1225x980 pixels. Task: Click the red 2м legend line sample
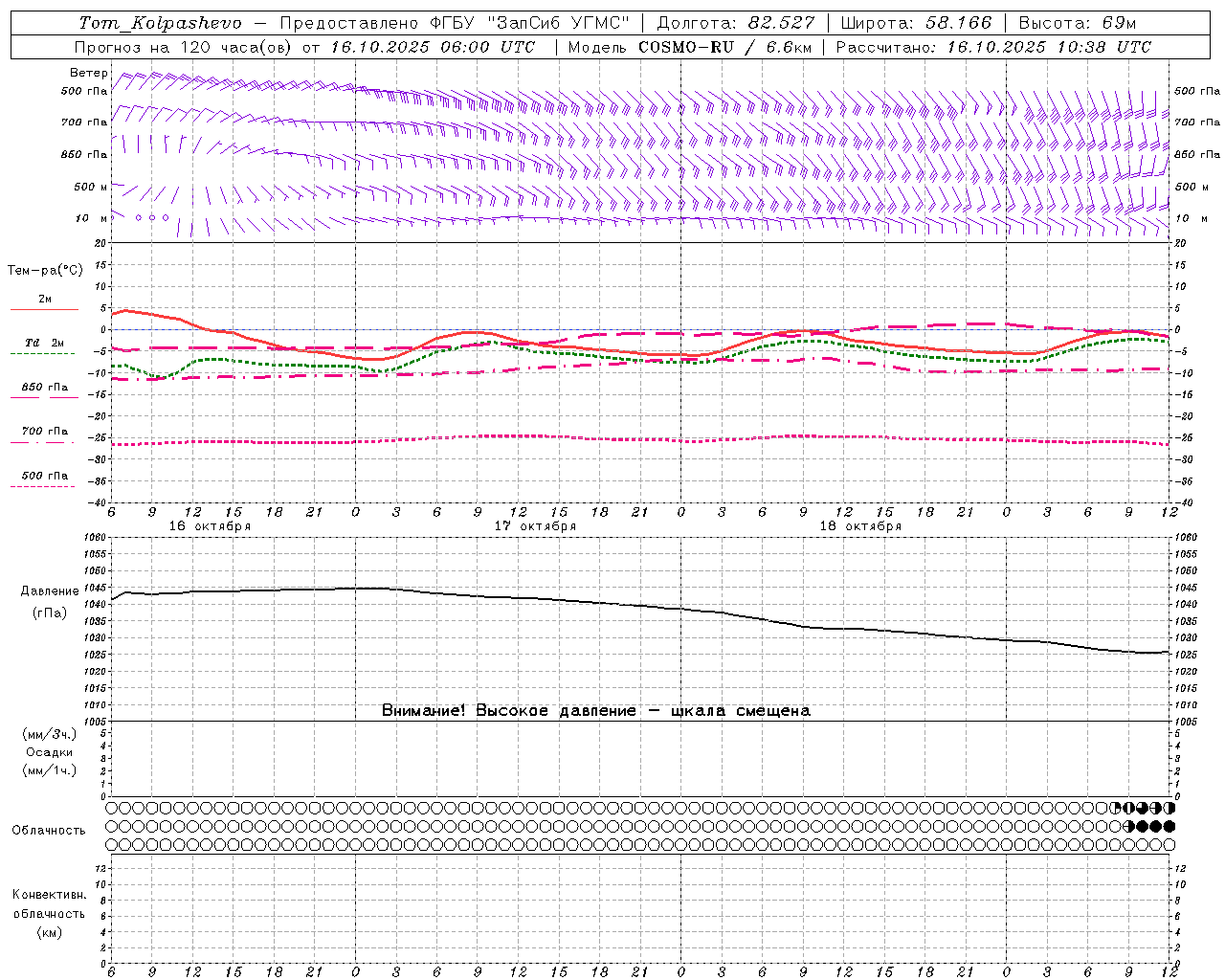44,310
